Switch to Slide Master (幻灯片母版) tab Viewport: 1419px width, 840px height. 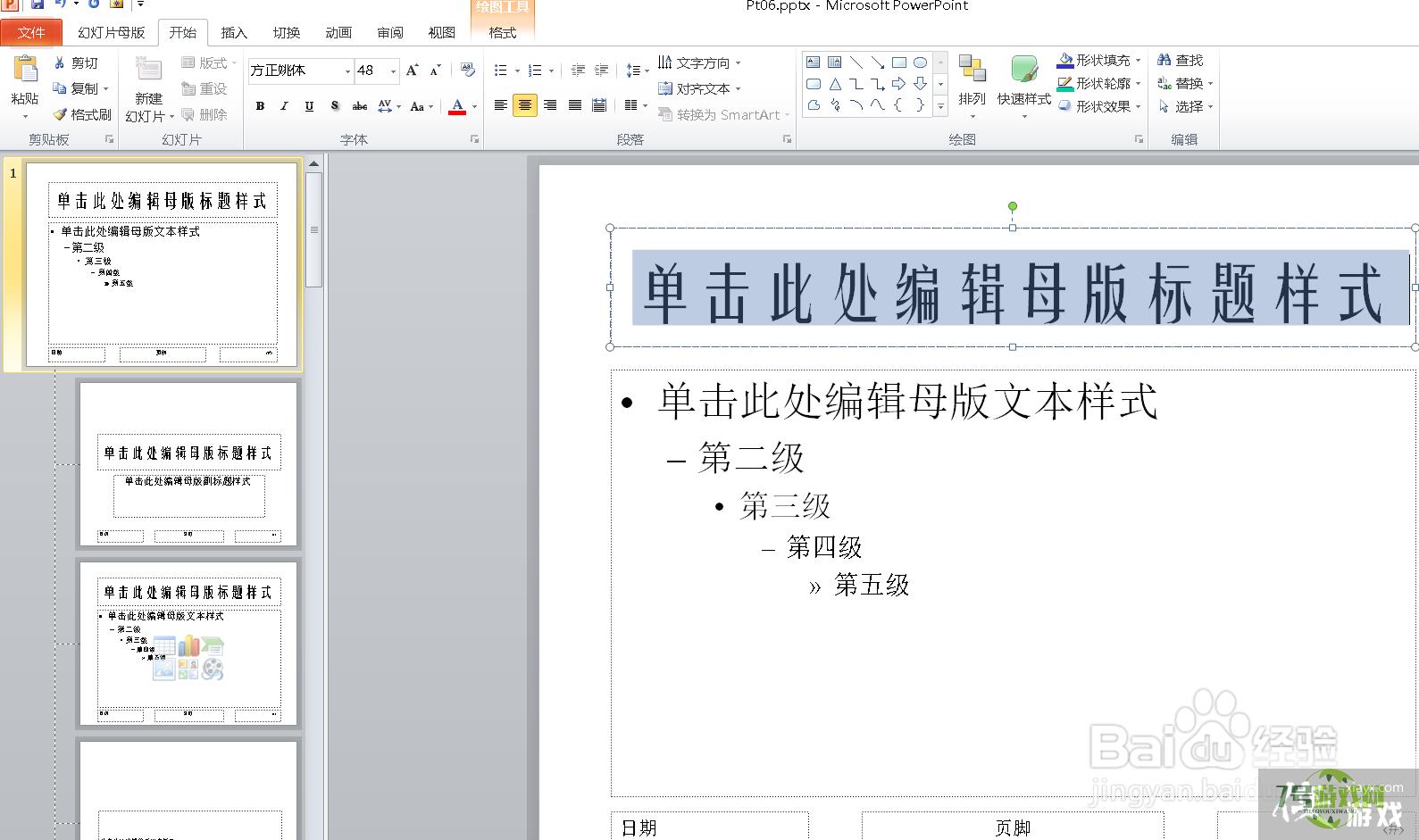(112, 32)
